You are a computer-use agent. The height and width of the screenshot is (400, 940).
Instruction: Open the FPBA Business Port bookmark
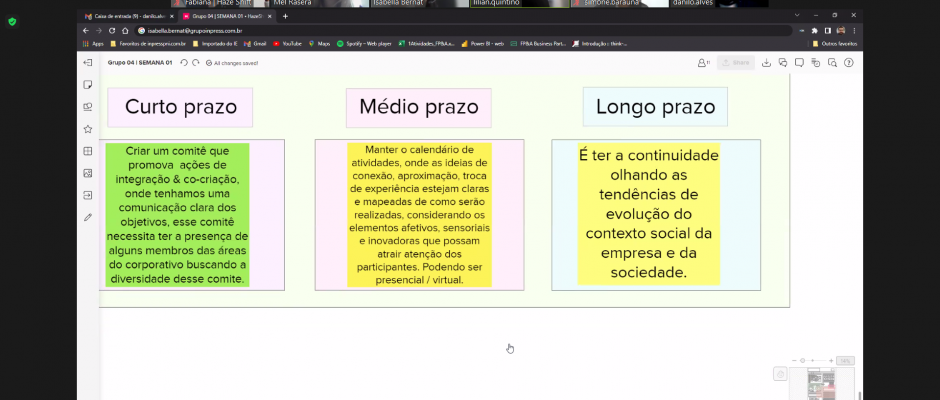pos(538,44)
